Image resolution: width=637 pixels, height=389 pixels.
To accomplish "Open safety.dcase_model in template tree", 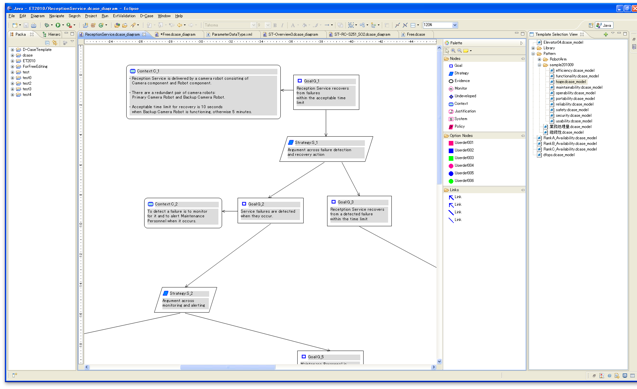I will (572, 110).
